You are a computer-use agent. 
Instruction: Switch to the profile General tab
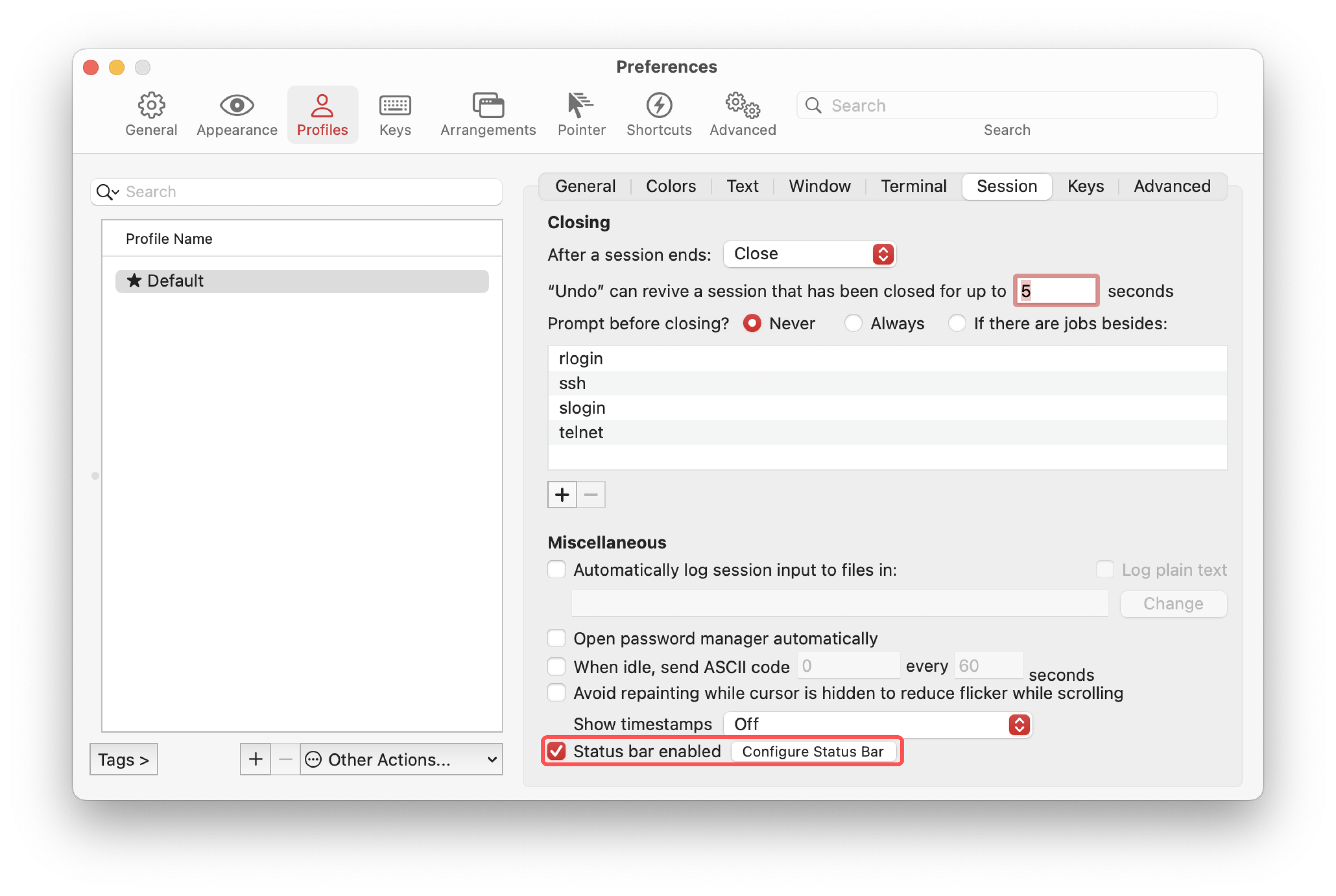[x=585, y=186]
